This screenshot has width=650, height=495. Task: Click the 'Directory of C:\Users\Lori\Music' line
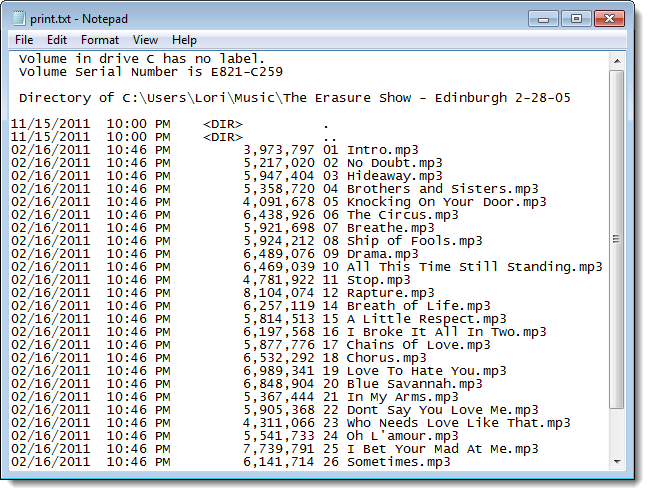click(x=295, y=98)
